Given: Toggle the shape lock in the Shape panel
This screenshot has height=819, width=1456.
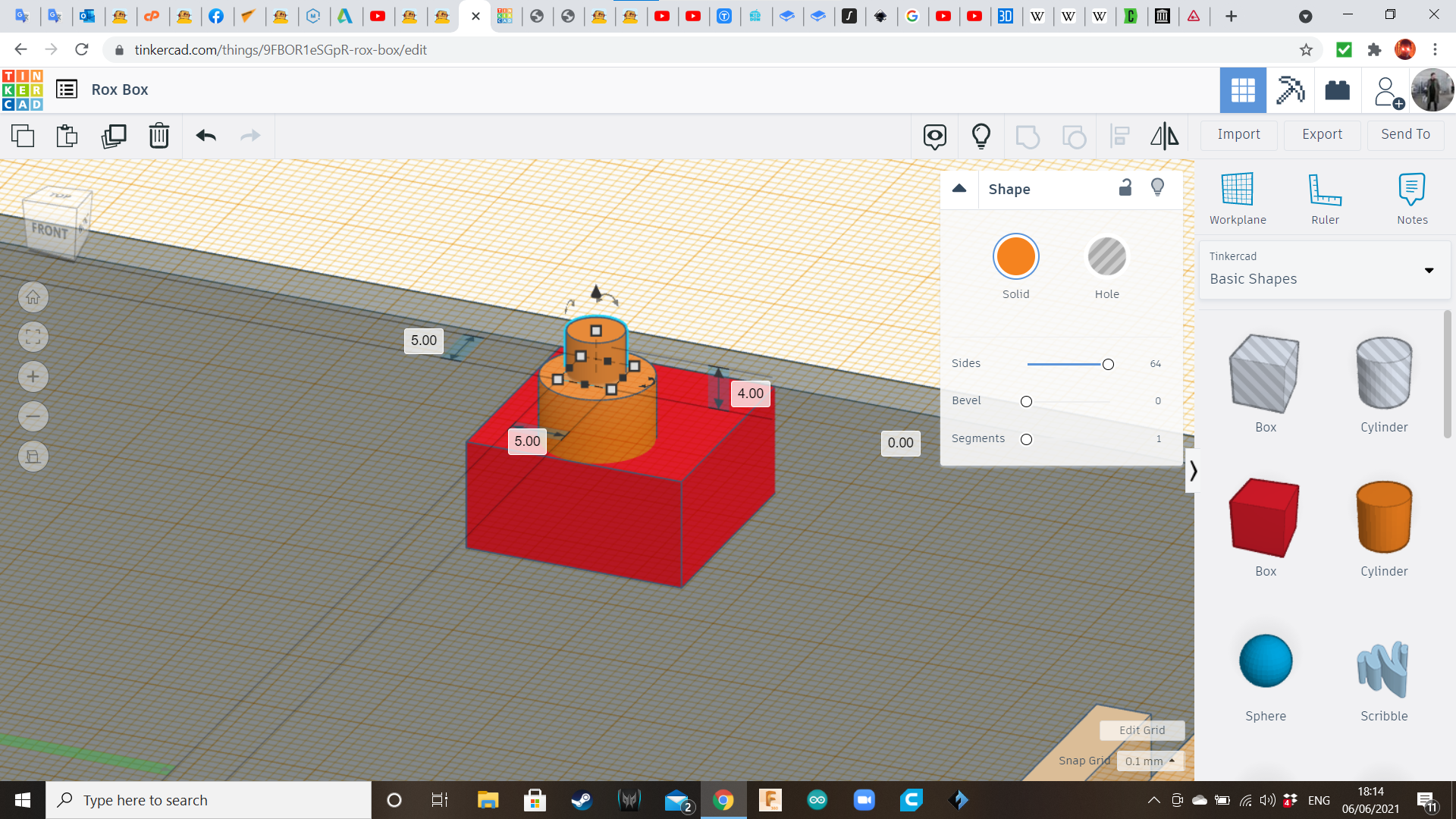Looking at the screenshot, I should pyautogui.click(x=1125, y=187).
